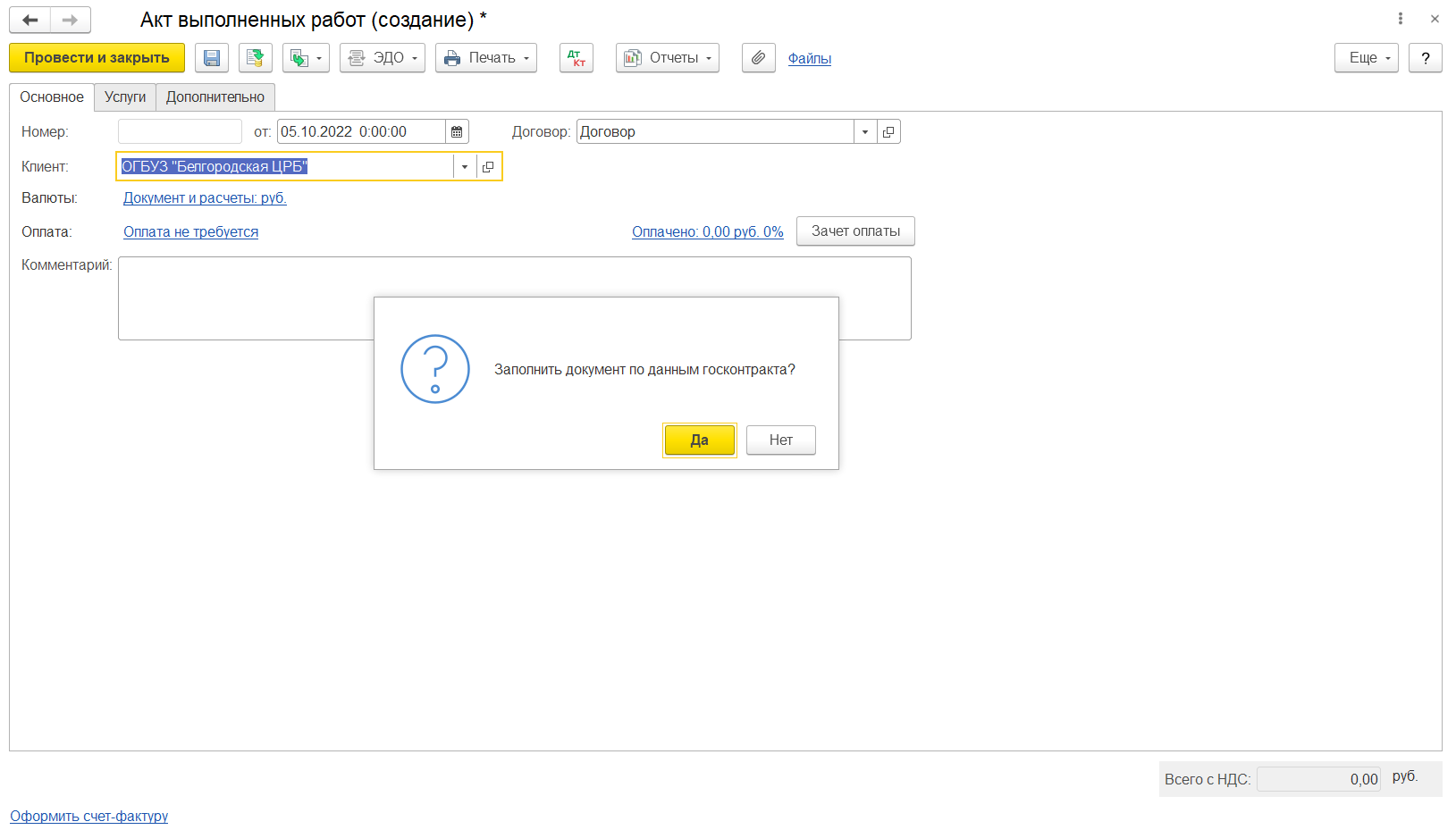
Task: Switch to the Услуги tab
Action: (x=125, y=97)
